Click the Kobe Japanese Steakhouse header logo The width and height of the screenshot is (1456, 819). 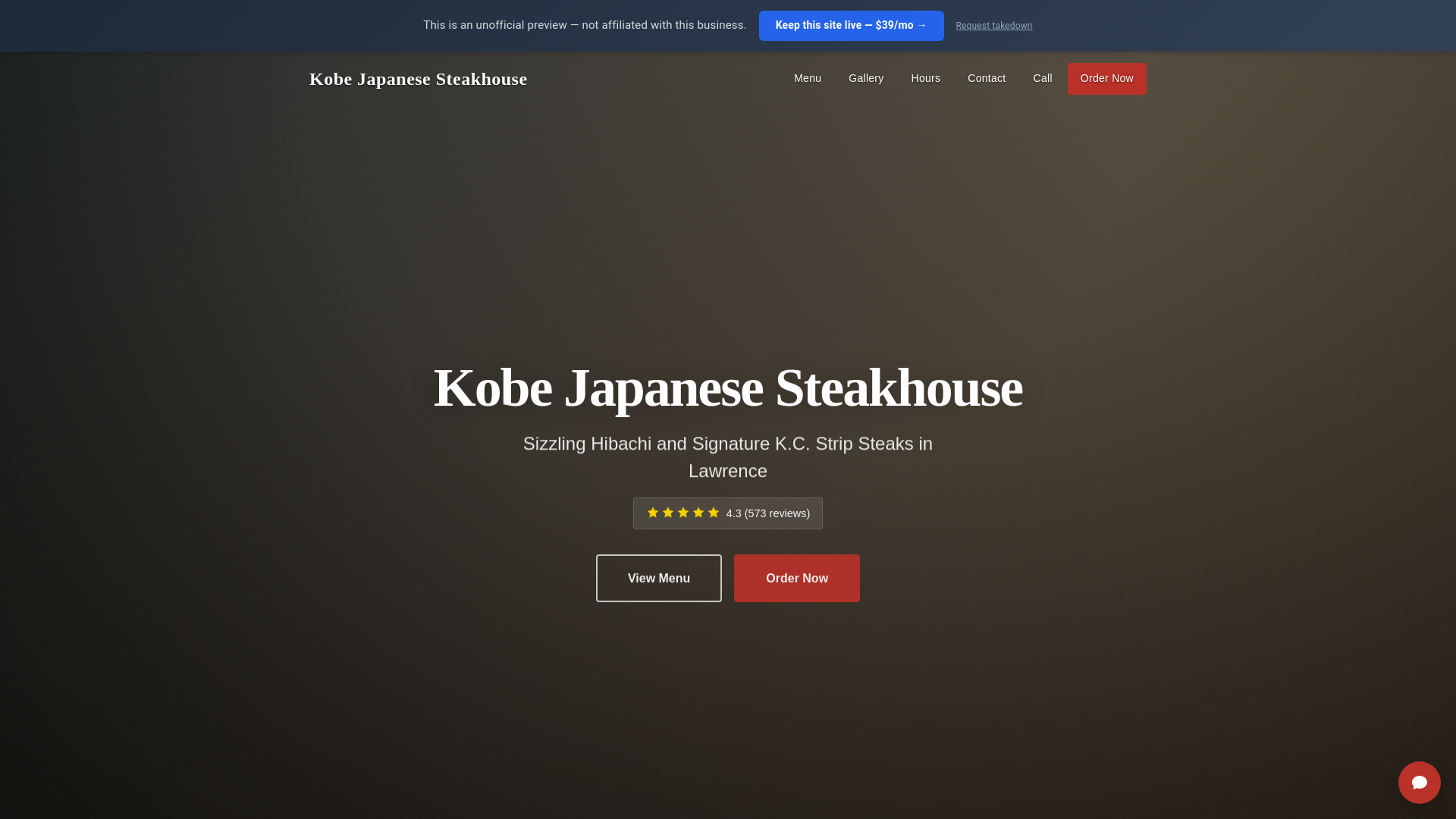tap(418, 79)
